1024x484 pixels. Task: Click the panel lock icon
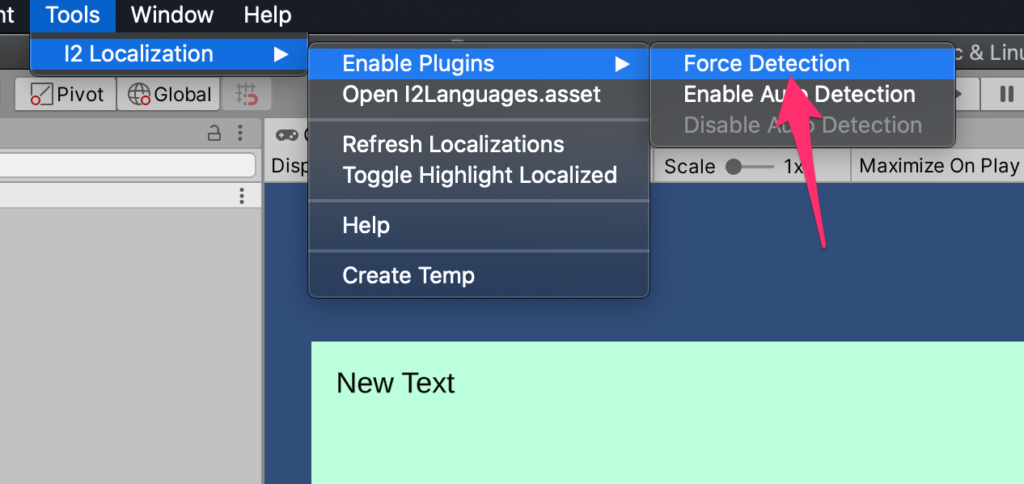pyautogui.click(x=214, y=133)
